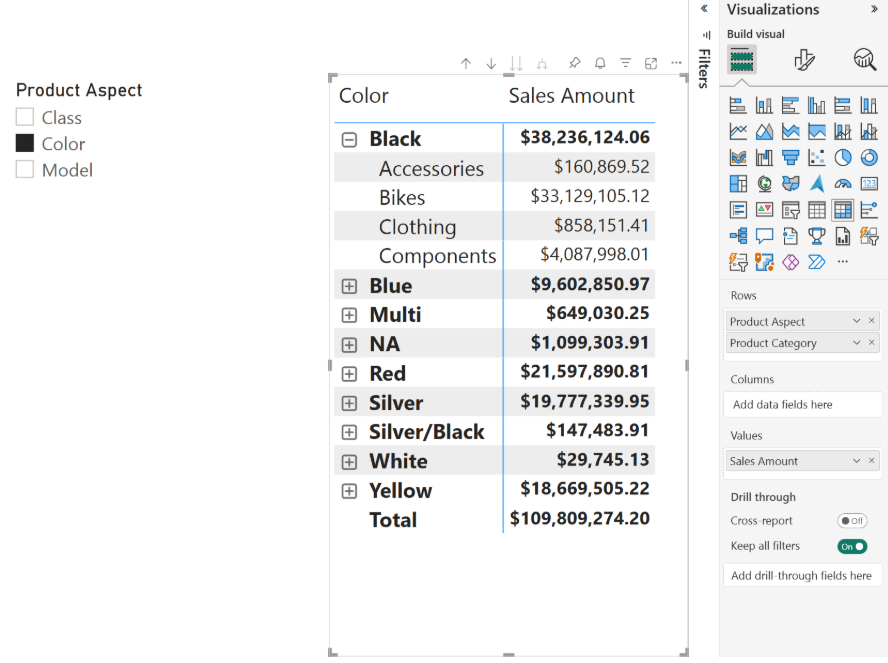Viewport: 888px width, 663px height.
Task: Select the map globe visual
Action: (x=764, y=183)
